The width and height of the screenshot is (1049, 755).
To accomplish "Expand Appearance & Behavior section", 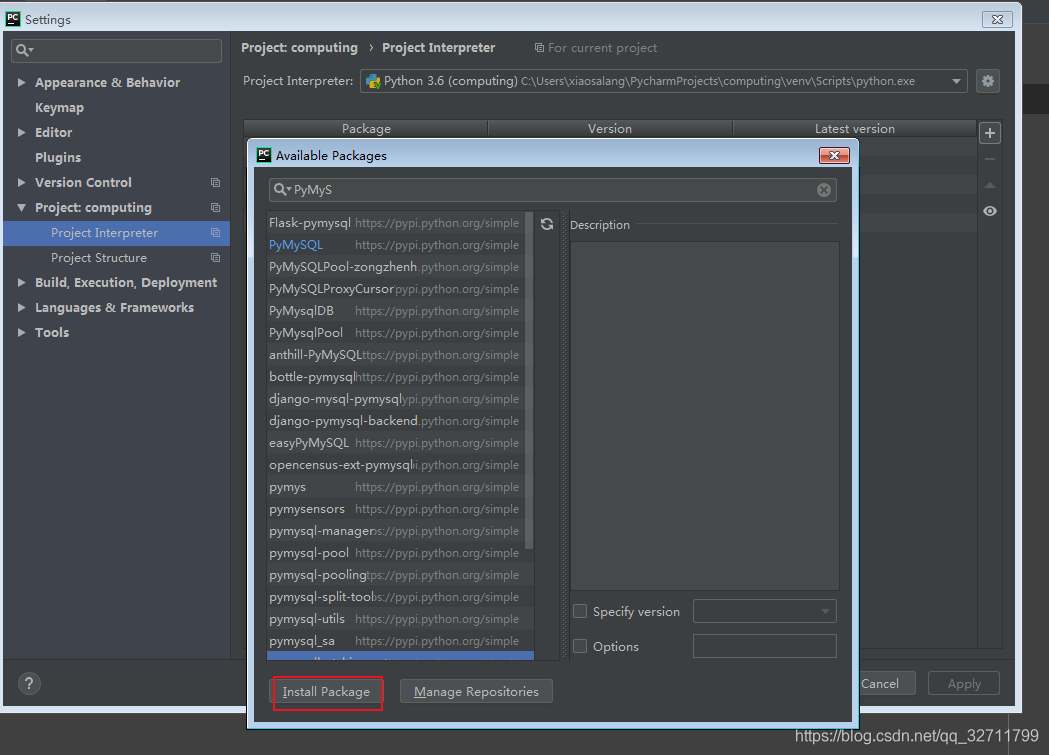I will [21, 82].
